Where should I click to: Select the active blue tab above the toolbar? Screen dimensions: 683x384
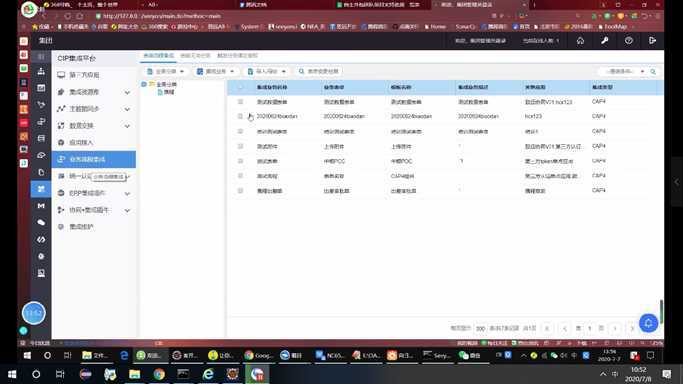coord(159,56)
